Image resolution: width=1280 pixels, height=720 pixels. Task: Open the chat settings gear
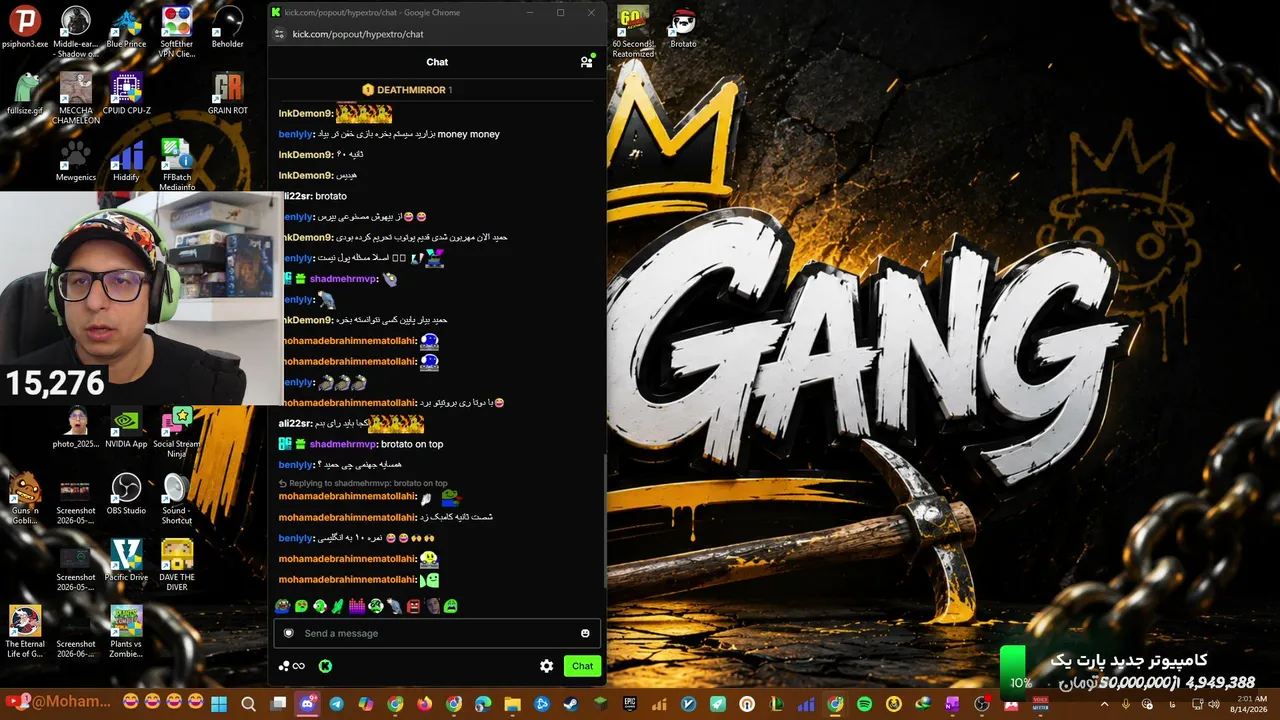pyautogui.click(x=546, y=666)
